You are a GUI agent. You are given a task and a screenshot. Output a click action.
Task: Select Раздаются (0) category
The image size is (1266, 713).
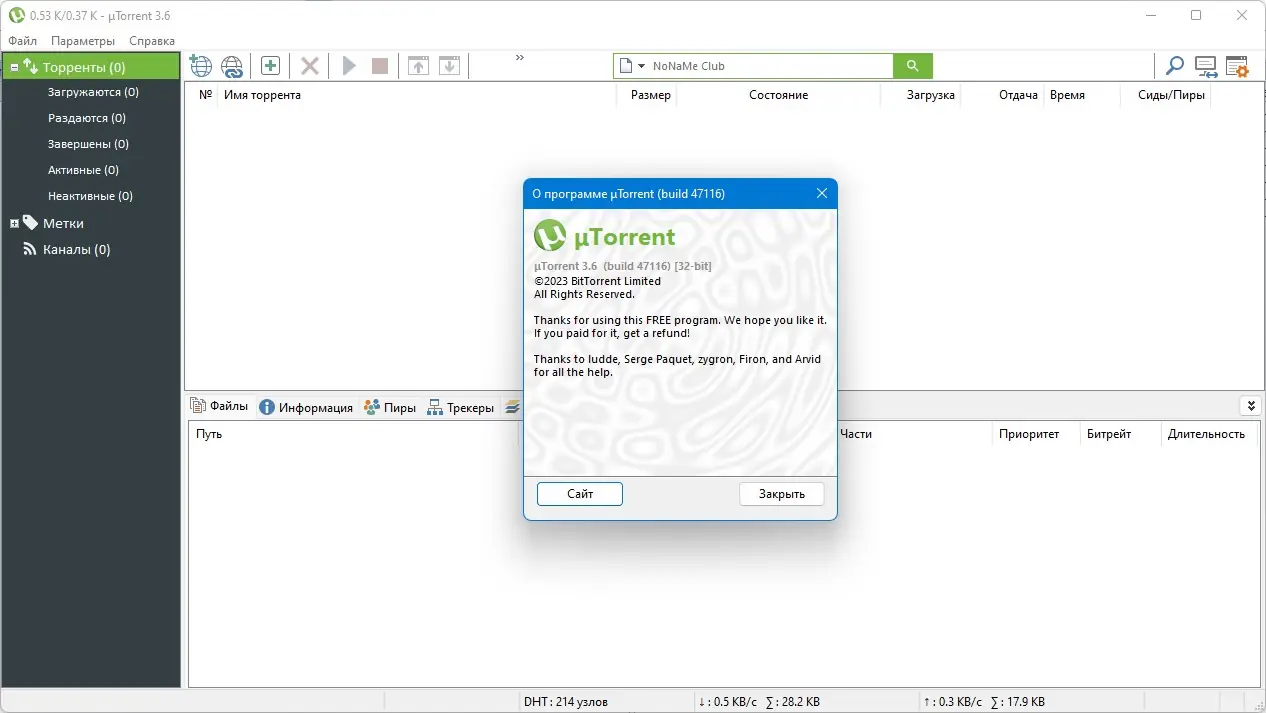point(87,118)
